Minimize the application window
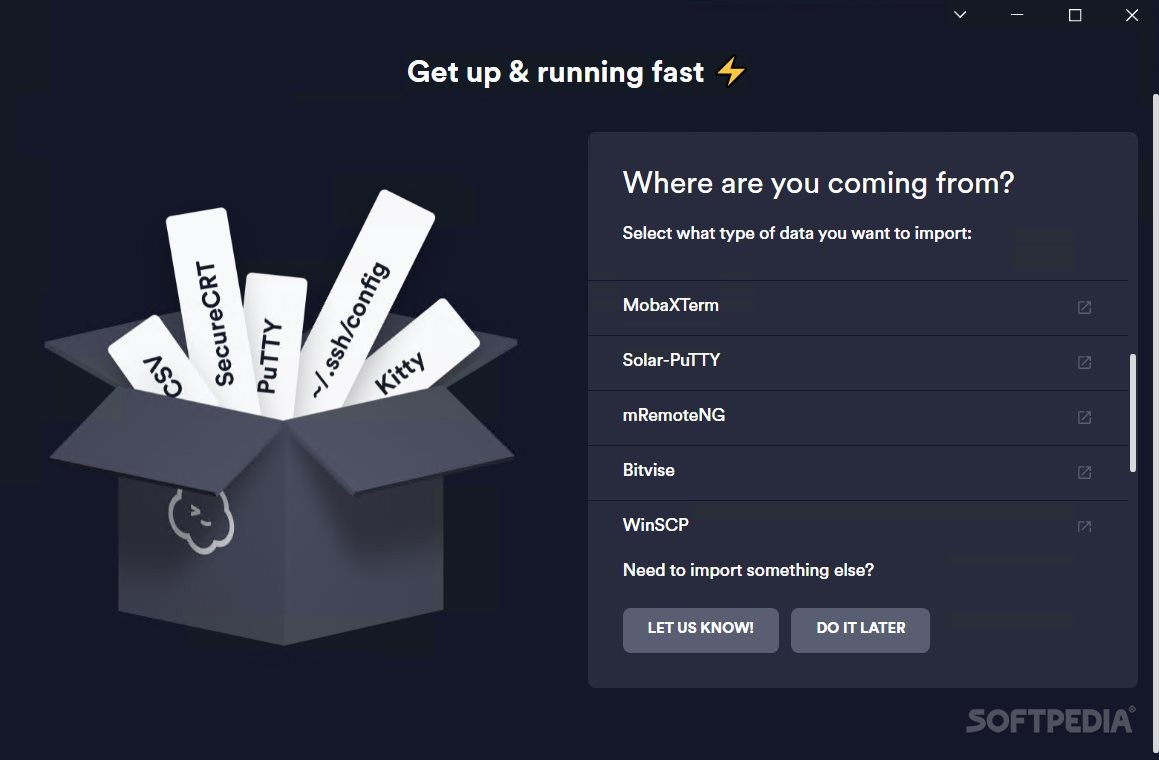The image size is (1159, 760). [x=1017, y=15]
